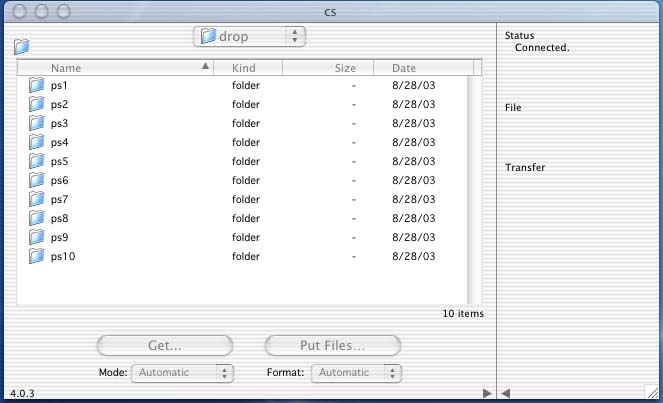Open the drop directory popup menu

(x=249, y=37)
